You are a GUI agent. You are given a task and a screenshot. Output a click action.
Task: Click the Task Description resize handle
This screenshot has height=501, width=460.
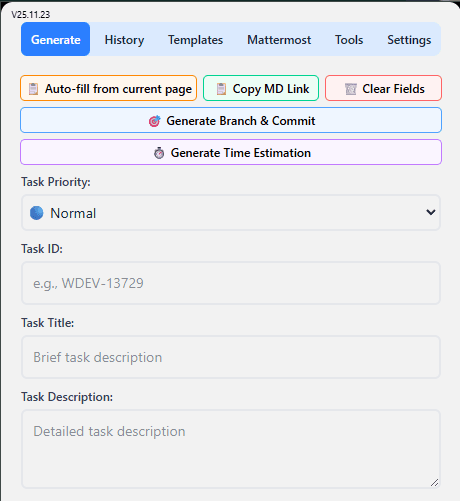[x=434, y=482]
